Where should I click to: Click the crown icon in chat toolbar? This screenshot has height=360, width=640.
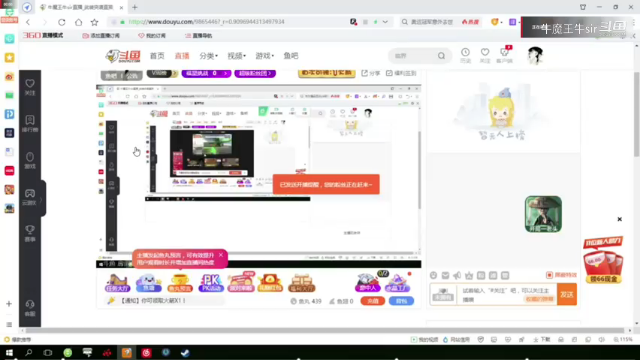tap(469, 276)
